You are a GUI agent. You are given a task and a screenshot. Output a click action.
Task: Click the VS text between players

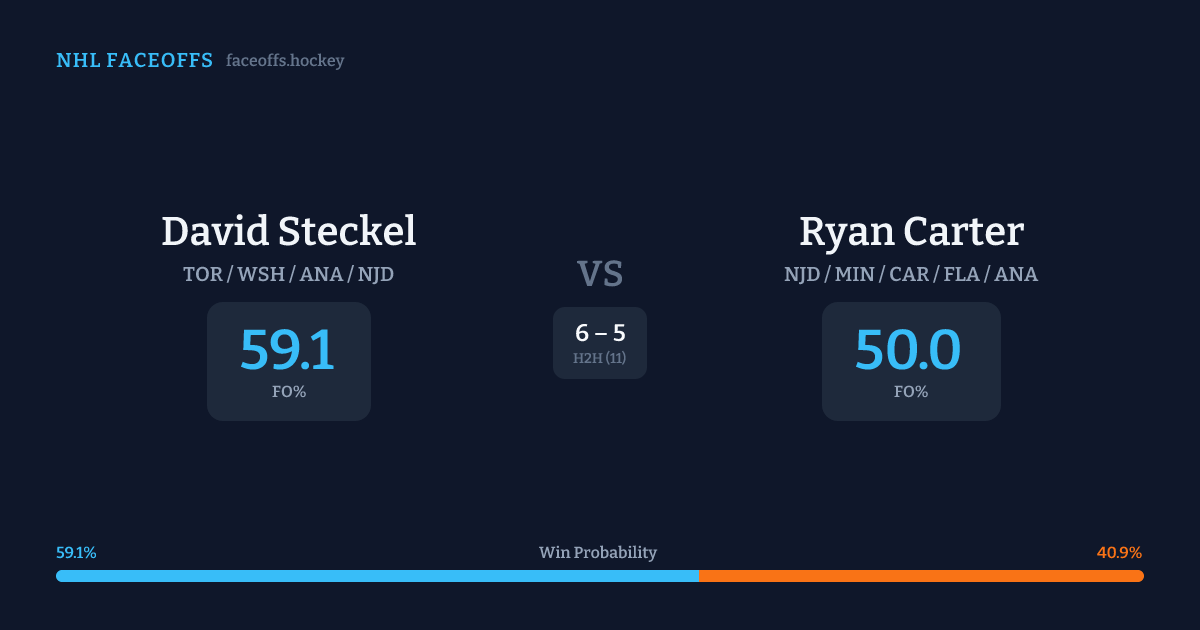(x=600, y=273)
